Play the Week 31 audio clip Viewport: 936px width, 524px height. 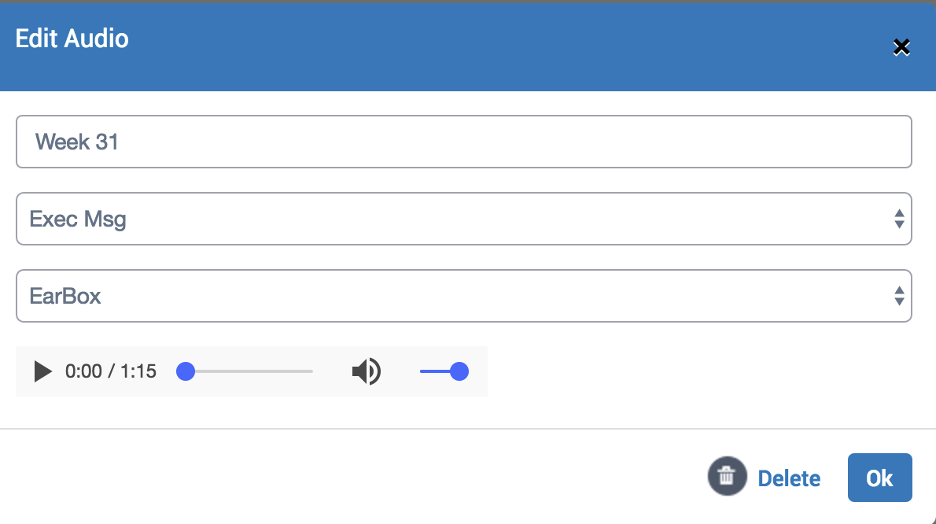42,371
